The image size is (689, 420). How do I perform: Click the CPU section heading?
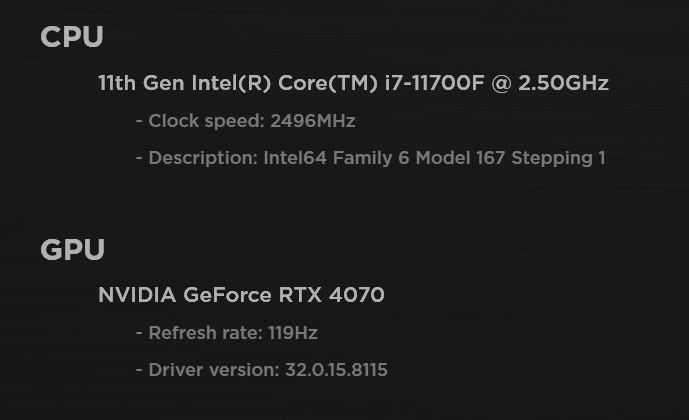71,38
